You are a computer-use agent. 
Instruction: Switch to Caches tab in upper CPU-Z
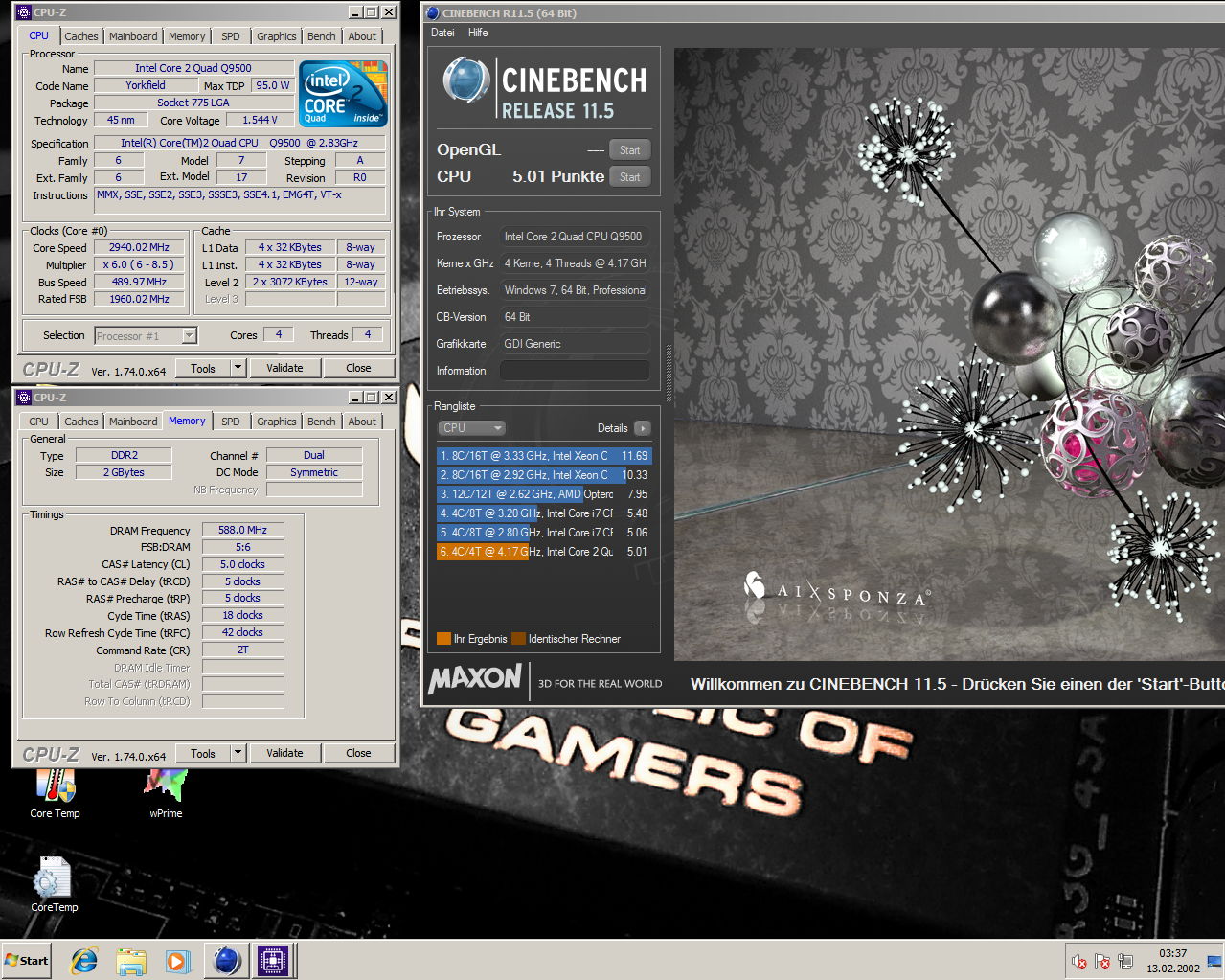81,36
